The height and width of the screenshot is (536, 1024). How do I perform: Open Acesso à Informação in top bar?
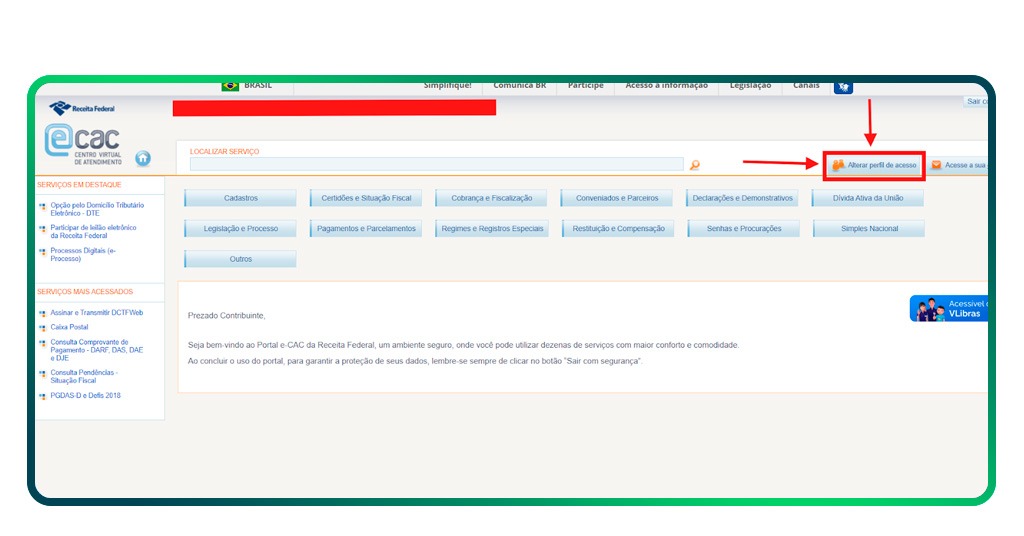pos(666,86)
